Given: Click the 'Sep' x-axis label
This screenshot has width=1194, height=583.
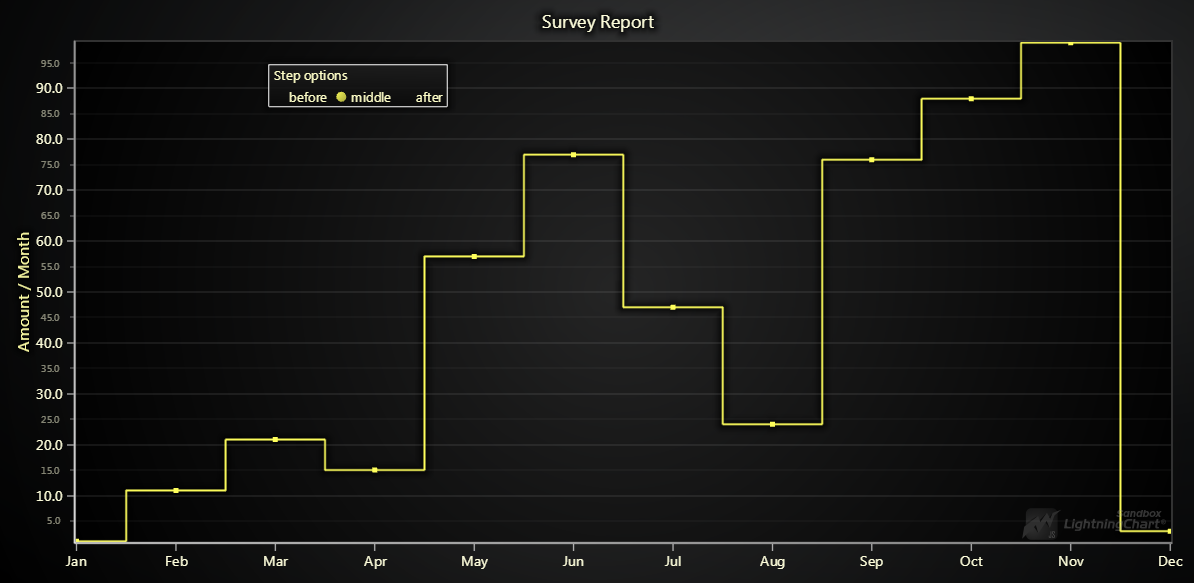Looking at the screenshot, I should [872, 562].
